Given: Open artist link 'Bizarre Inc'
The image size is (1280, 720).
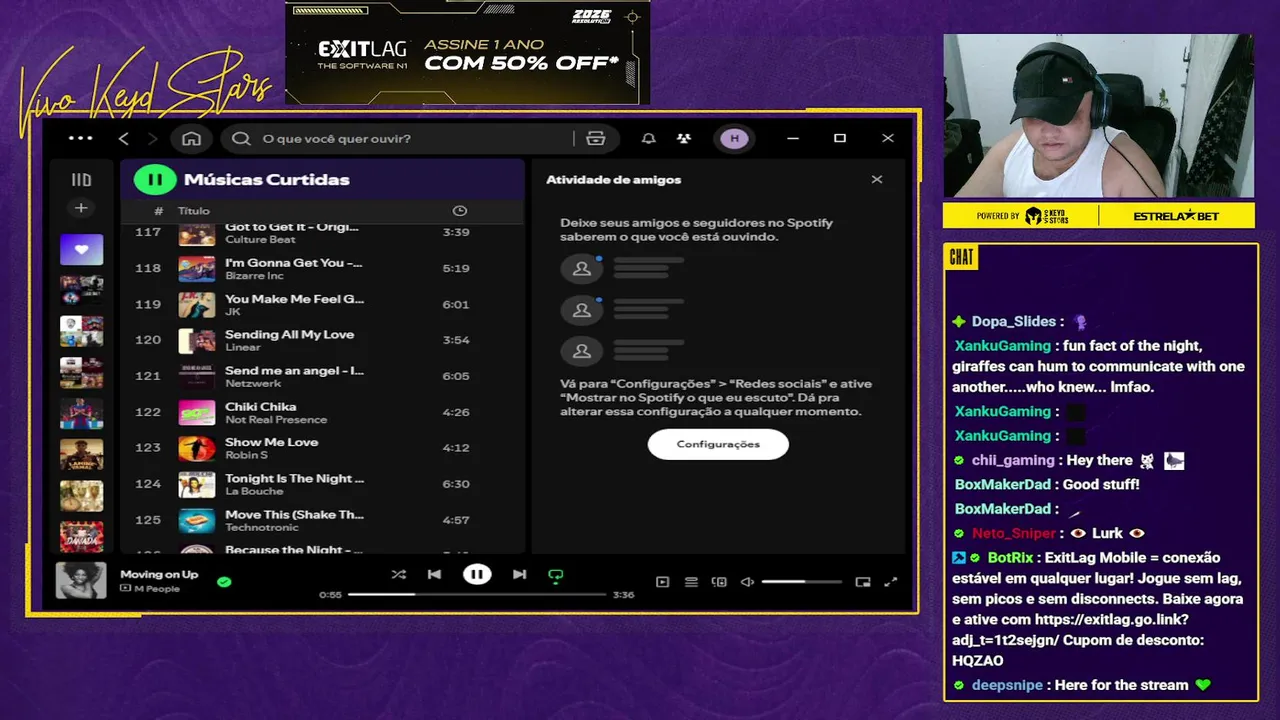Looking at the screenshot, I should point(254,276).
